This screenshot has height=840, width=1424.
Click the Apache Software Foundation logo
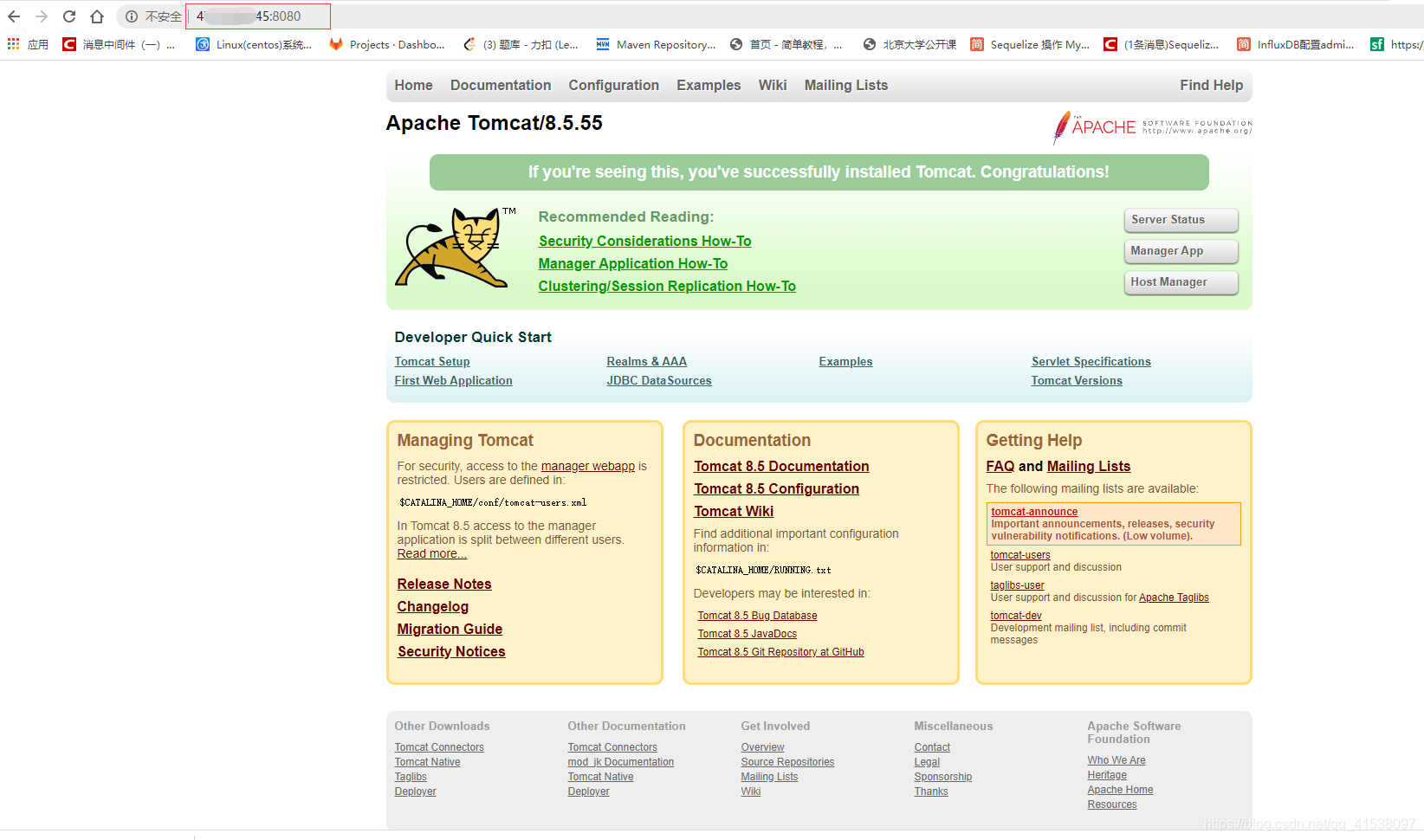1152,127
